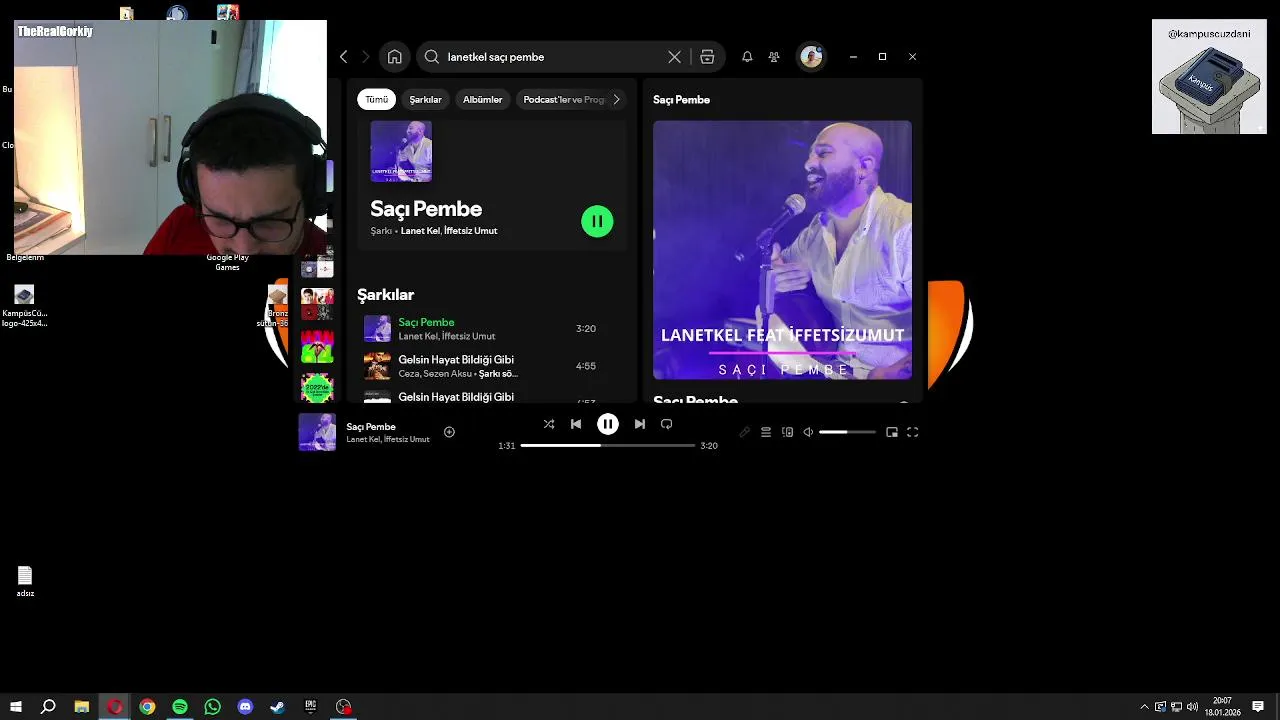
Task: Skip to the previous track
Action: (x=576, y=424)
